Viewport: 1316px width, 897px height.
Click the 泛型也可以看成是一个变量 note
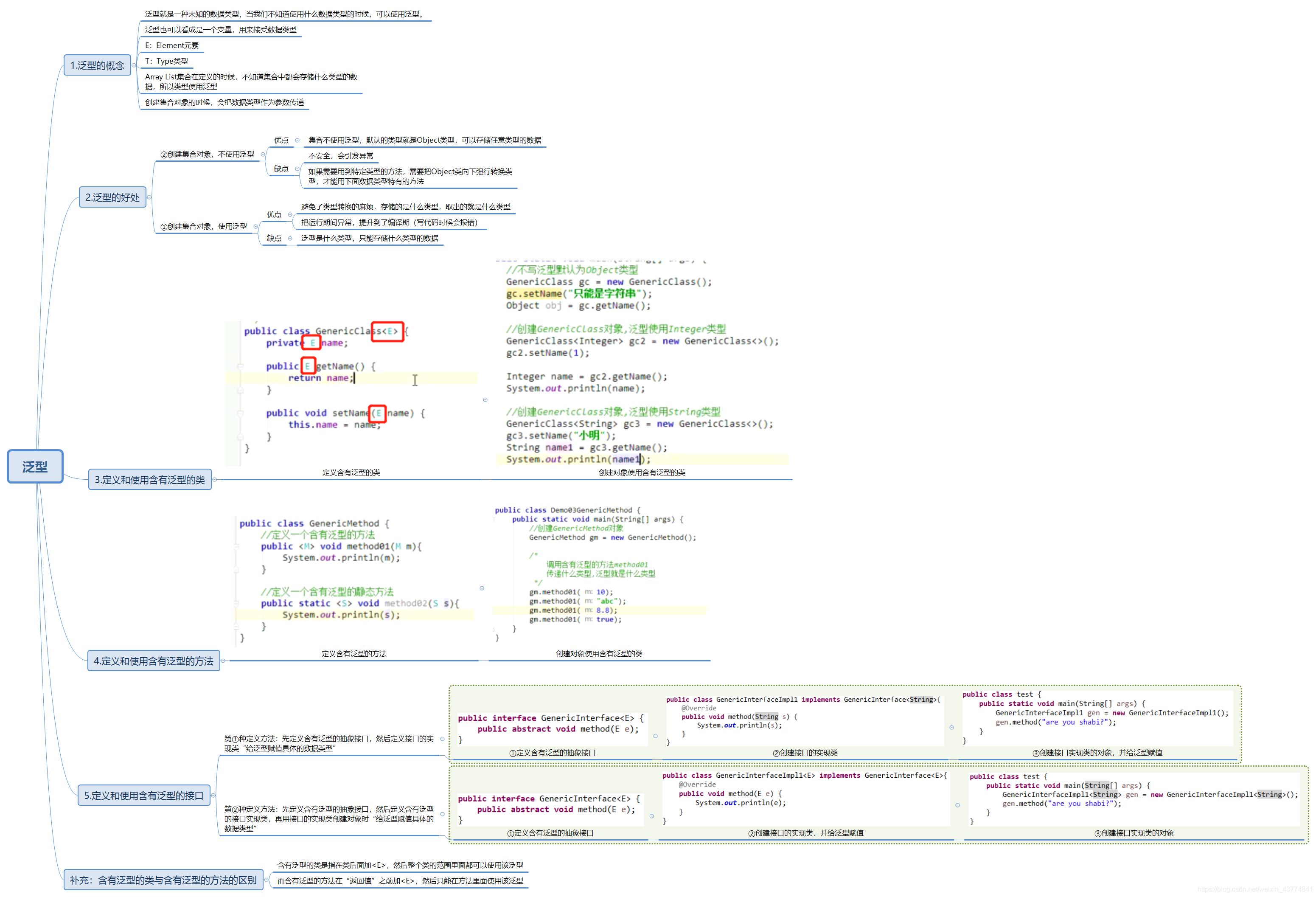coord(220,29)
